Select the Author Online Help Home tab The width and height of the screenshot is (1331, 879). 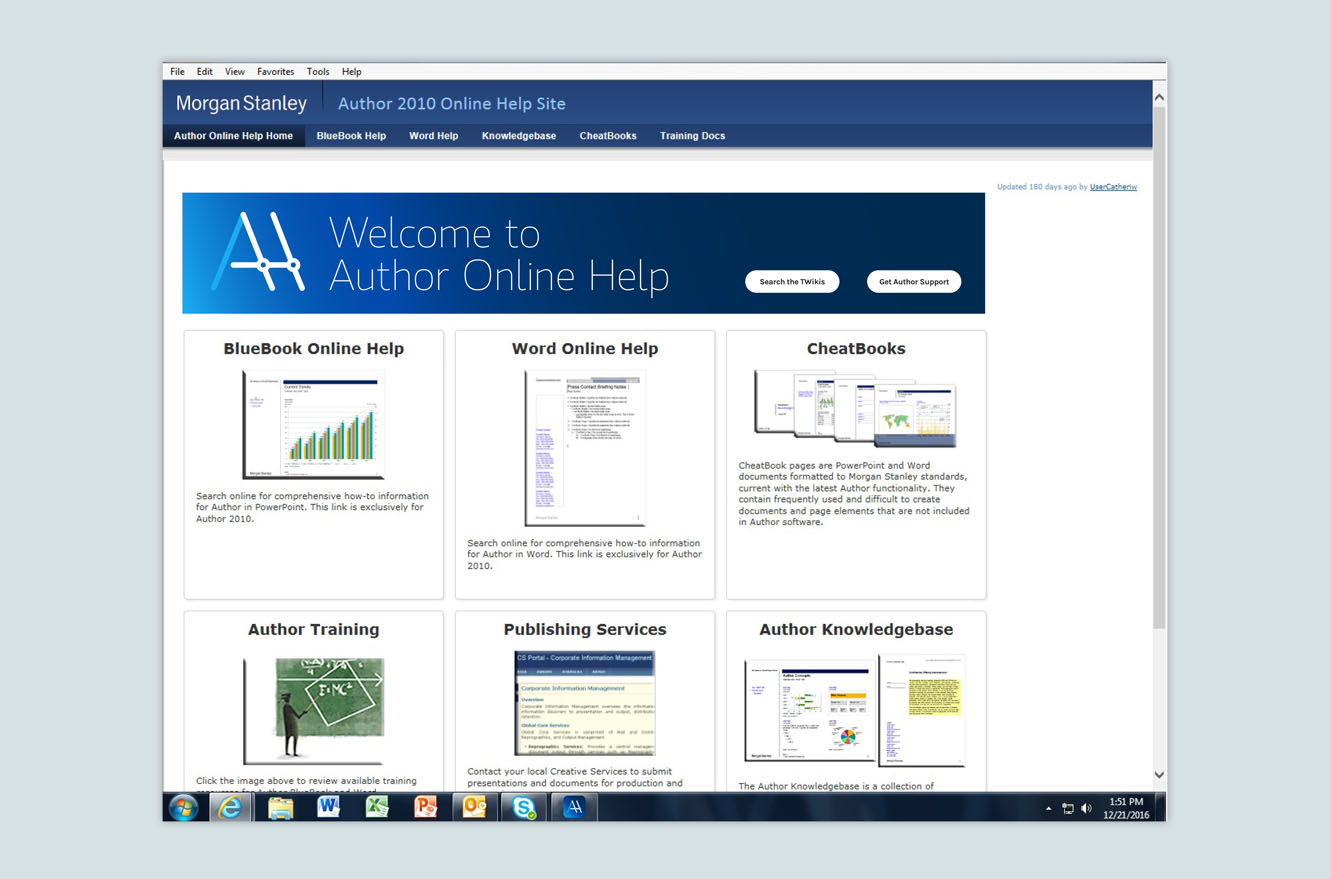click(234, 136)
